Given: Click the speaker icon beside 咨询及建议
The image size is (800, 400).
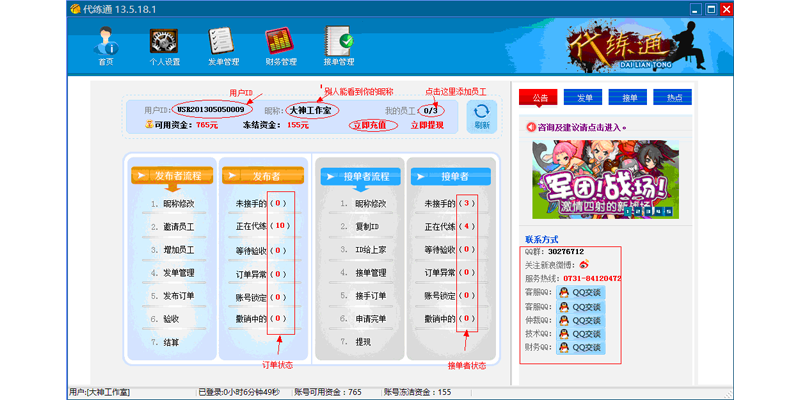Looking at the screenshot, I should coord(531,127).
